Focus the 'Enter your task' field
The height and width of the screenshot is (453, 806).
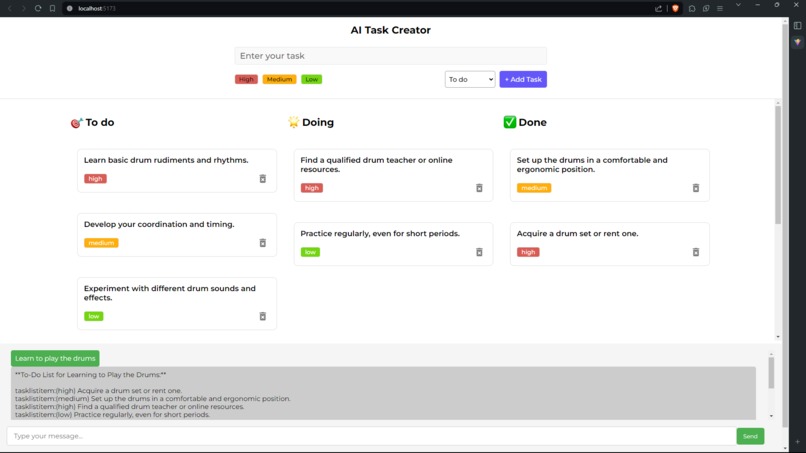point(391,56)
